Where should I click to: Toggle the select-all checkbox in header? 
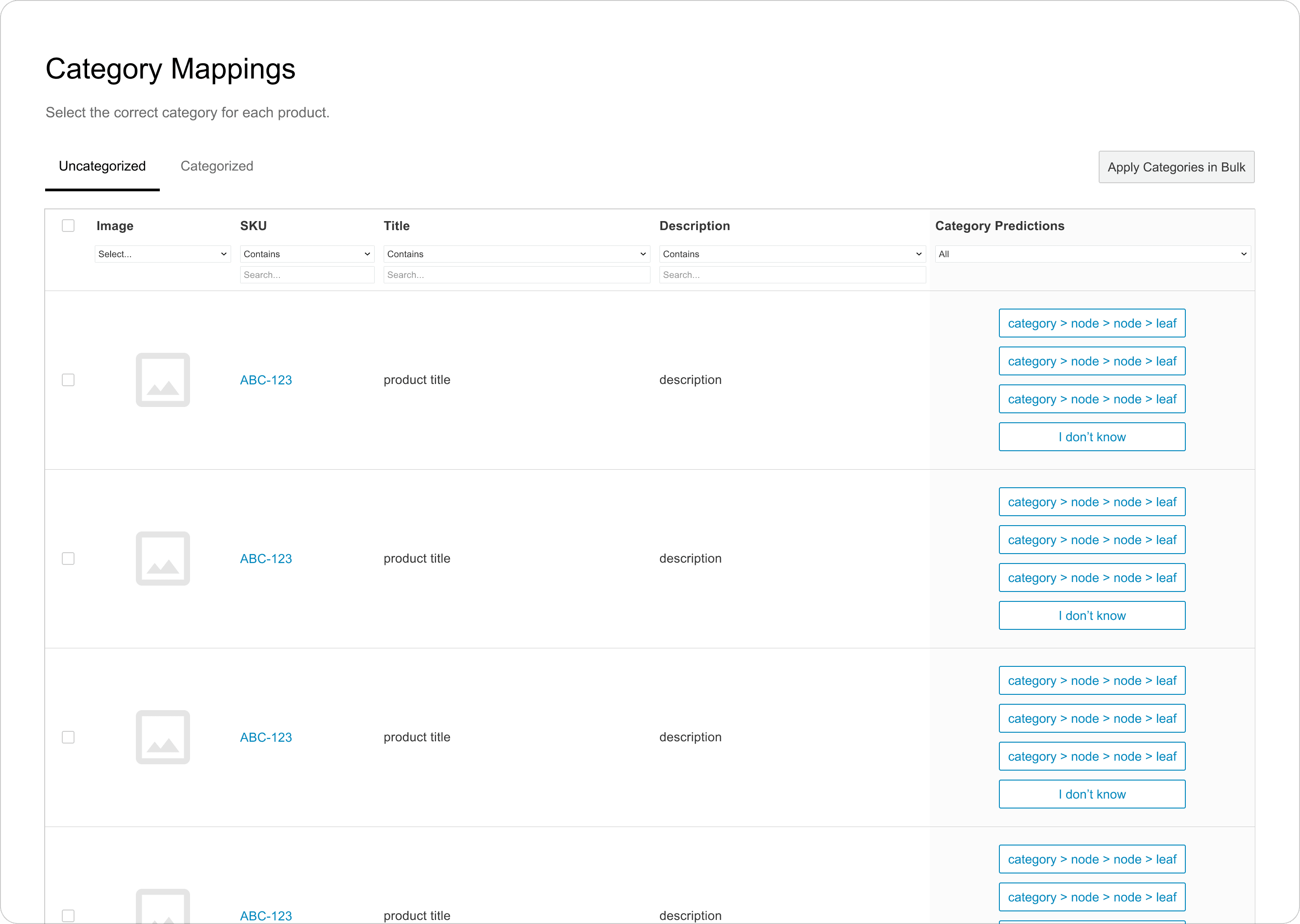click(x=68, y=226)
